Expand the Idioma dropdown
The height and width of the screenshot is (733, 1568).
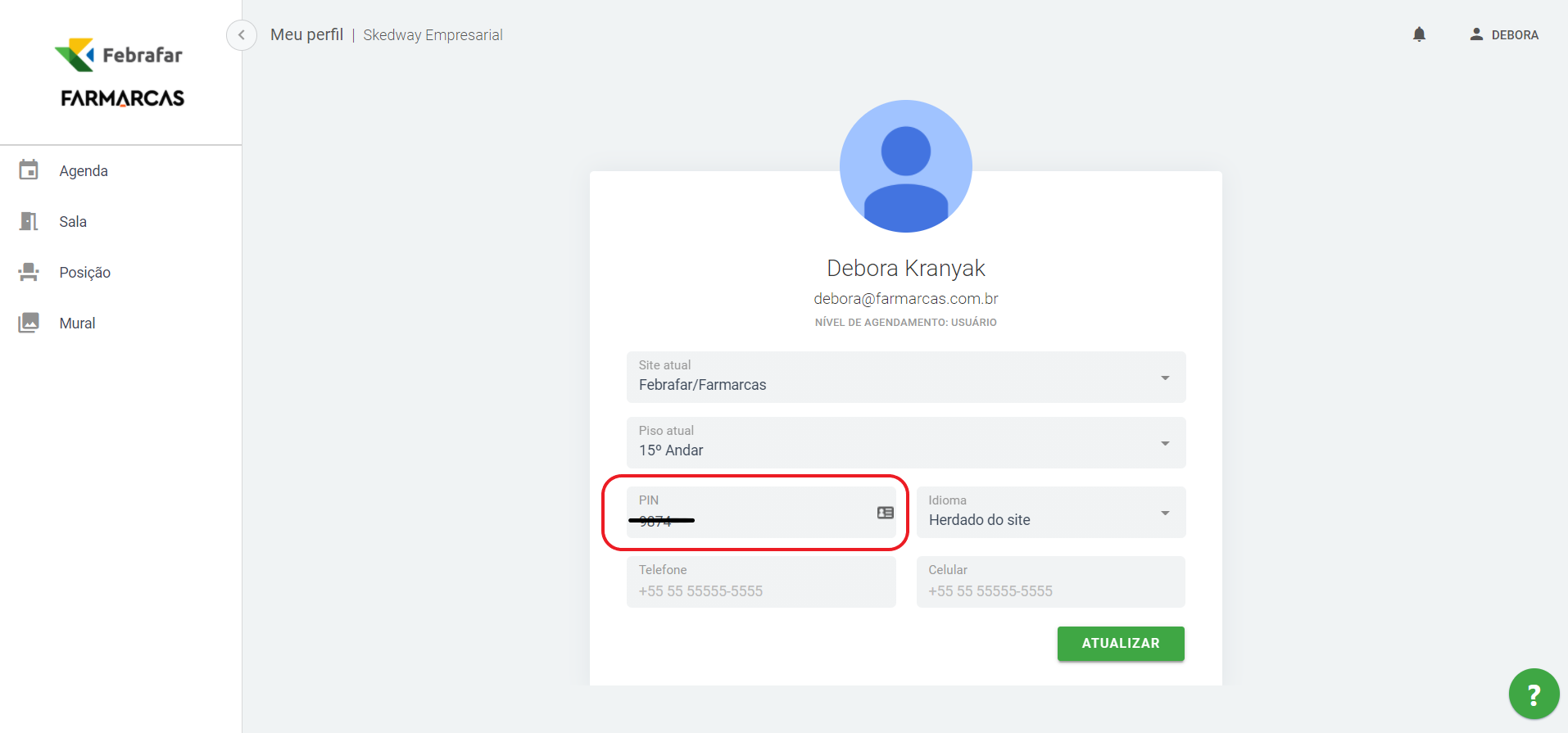1164,514
